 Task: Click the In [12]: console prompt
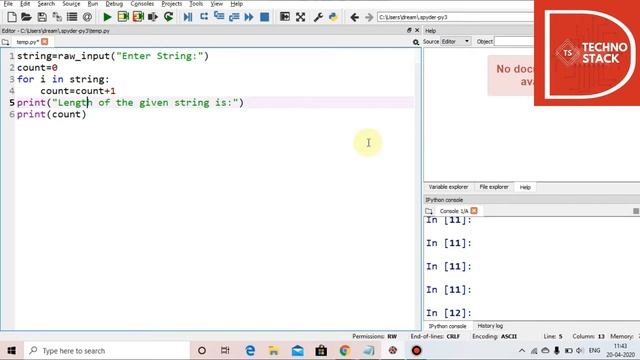click(449, 313)
